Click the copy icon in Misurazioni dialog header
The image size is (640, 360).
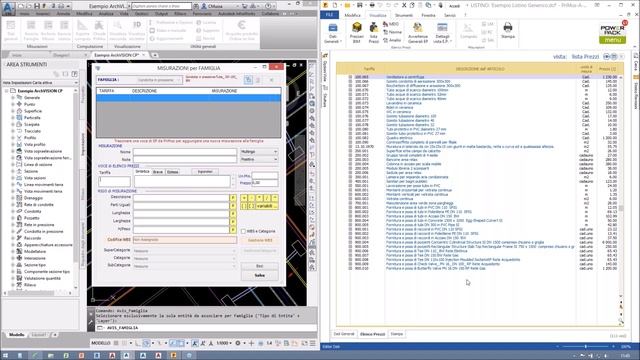pos(248,80)
